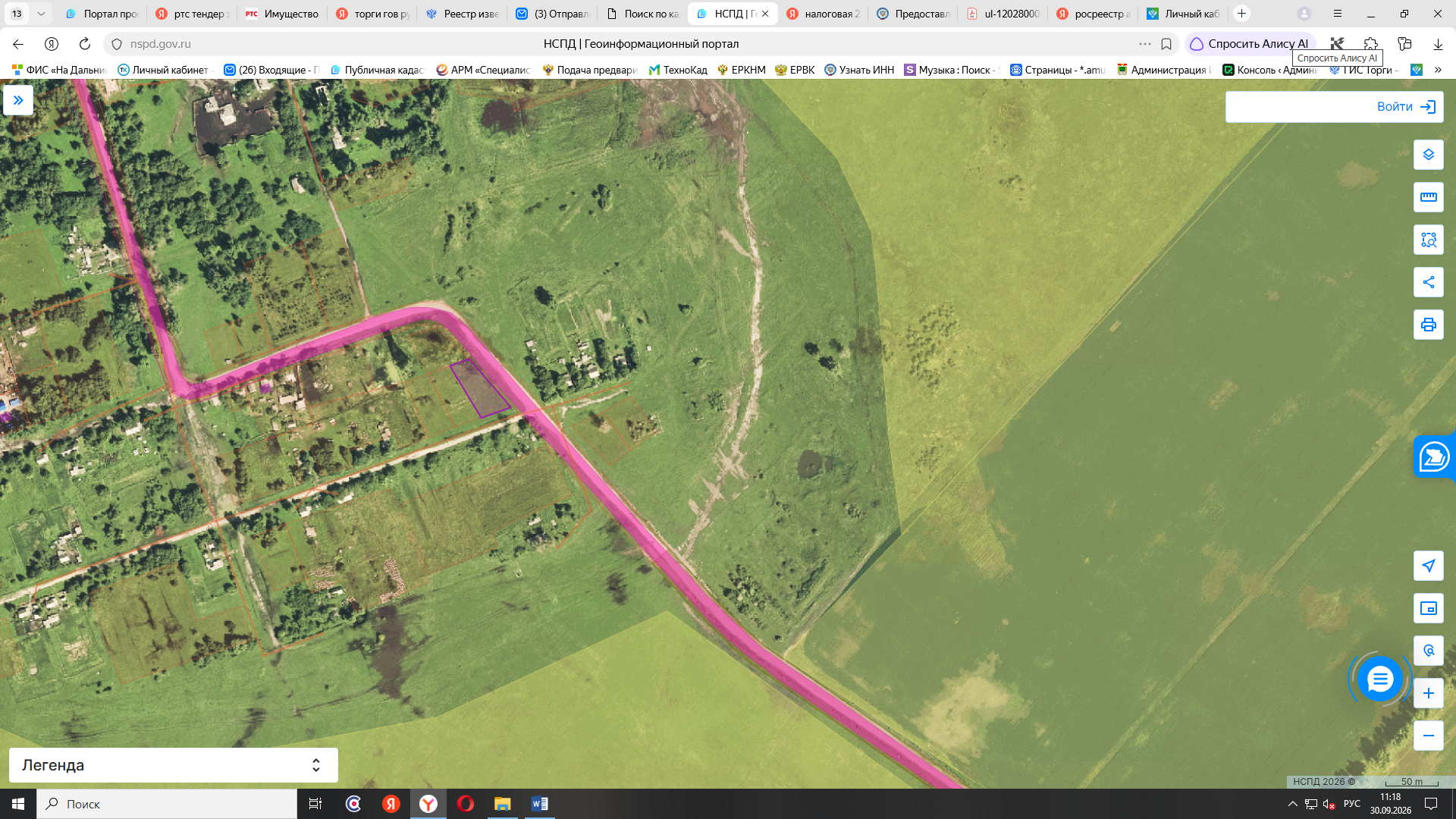Click the nspd.gov.ru address field
This screenshot has width=1456, height=819.
point(161,44)
